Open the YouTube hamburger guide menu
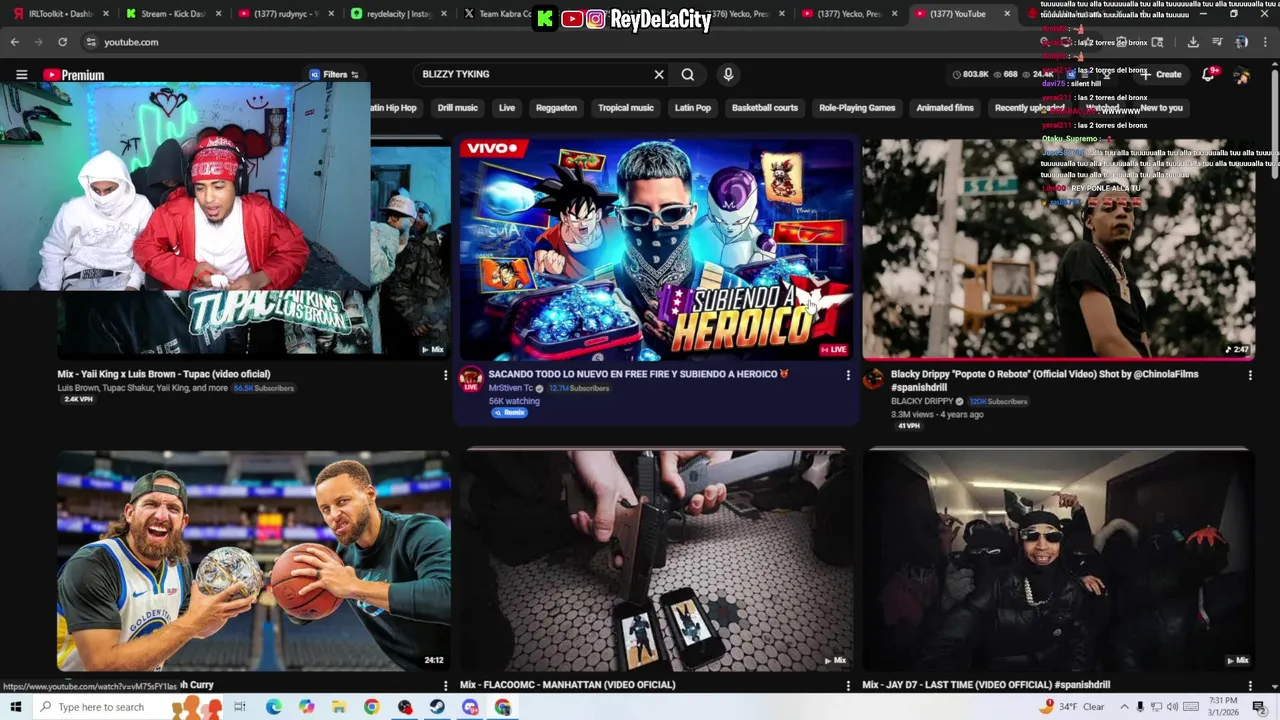The width and height of the screenshot is (1280, 720). pyautogui.click(x=21, y=74)
